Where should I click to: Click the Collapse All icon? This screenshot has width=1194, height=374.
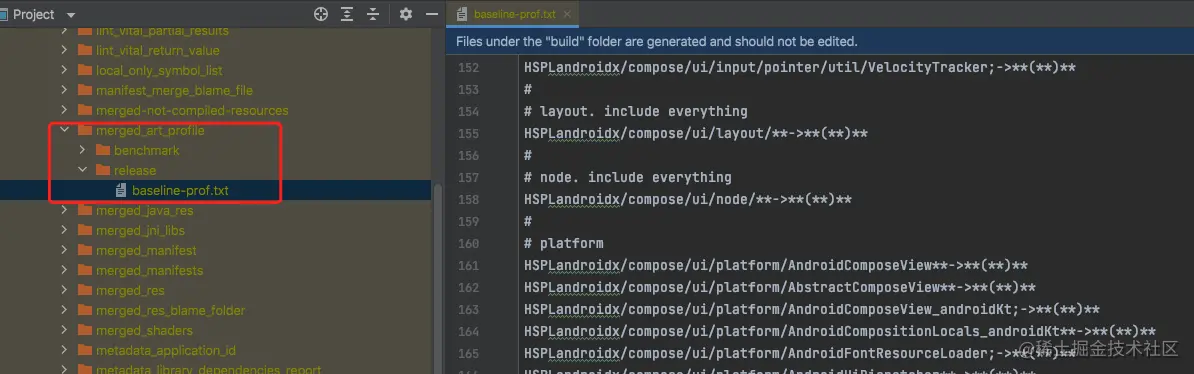(372, 14)
